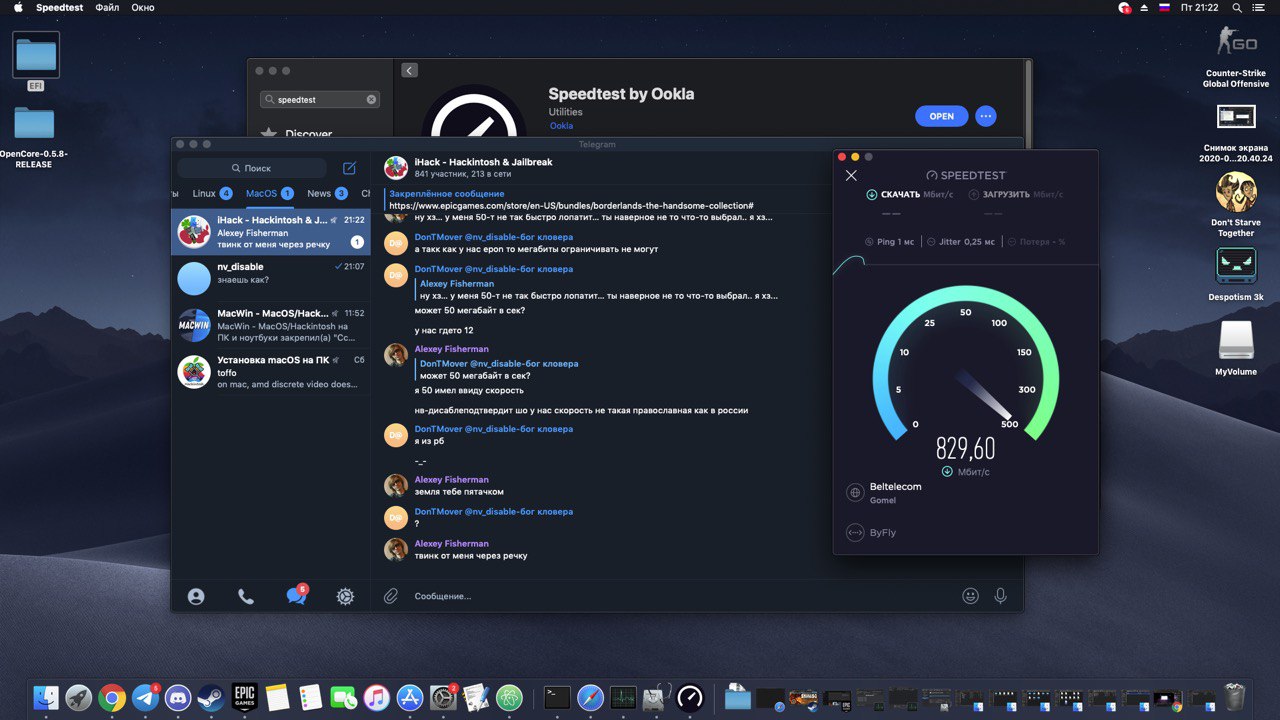Focus App Store search field speedtest
Image resolution: width=1280 pixels, height=720 pixels.
pyautogui.click(x=319, y=100)
